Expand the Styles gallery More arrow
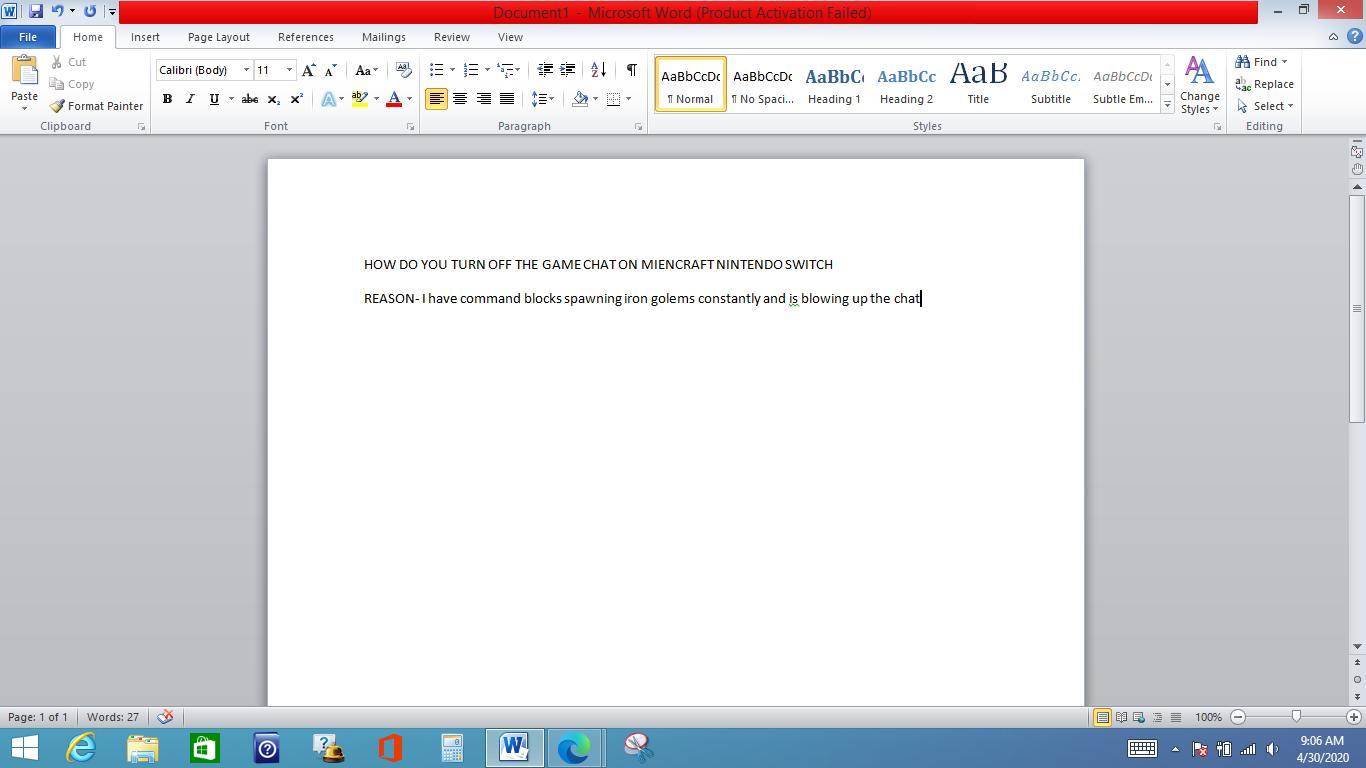 tap(1167, 104)
